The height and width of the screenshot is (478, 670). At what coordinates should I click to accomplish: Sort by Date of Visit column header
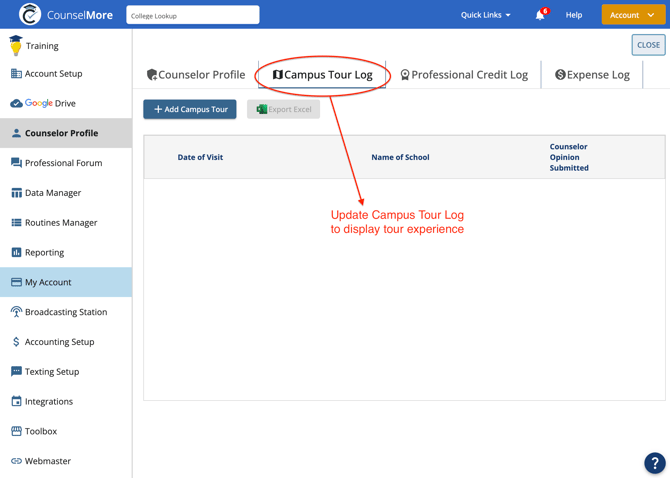(200, 157)
